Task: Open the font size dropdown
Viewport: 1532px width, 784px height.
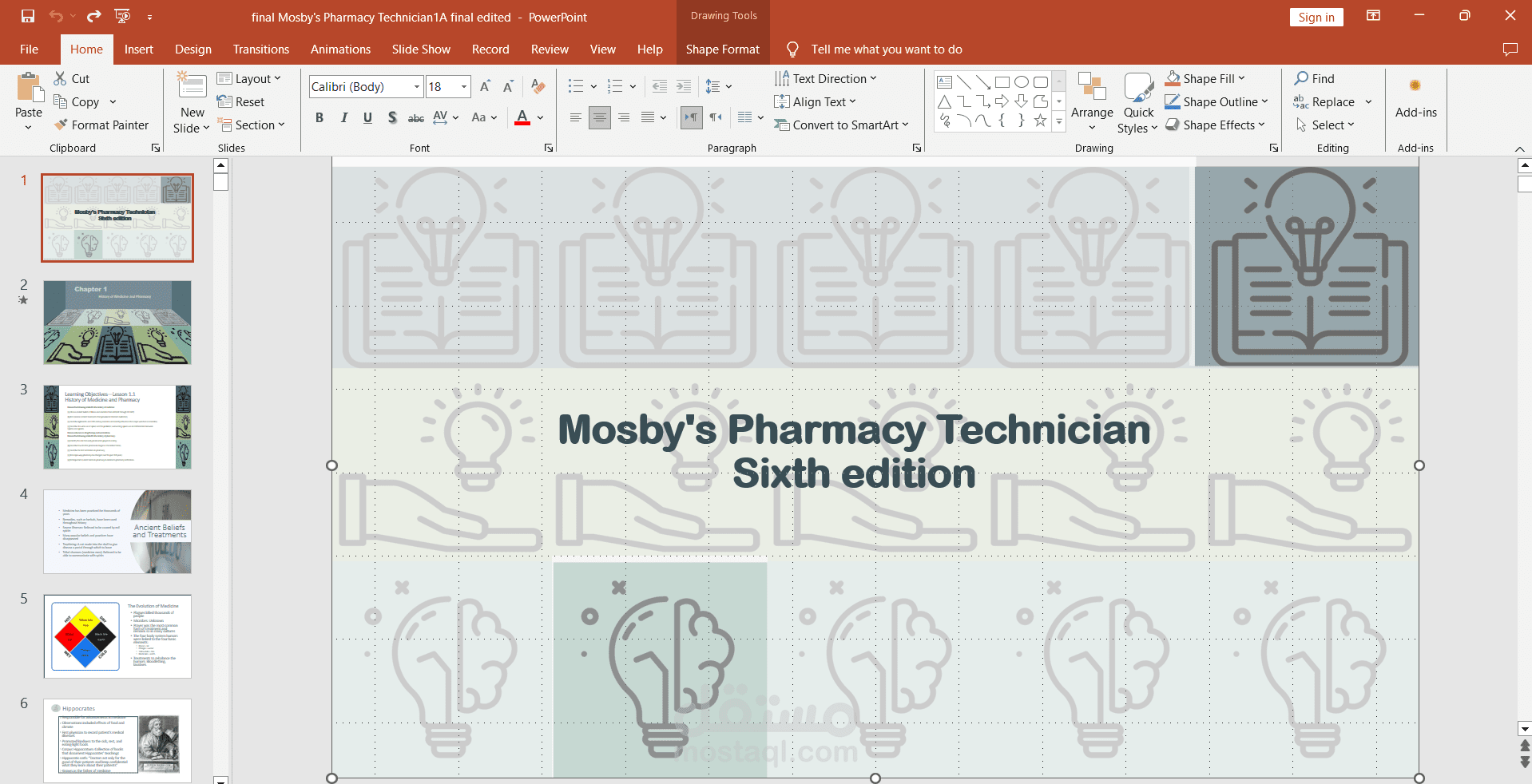Action: pyautogui.click(x=463, y=86)
